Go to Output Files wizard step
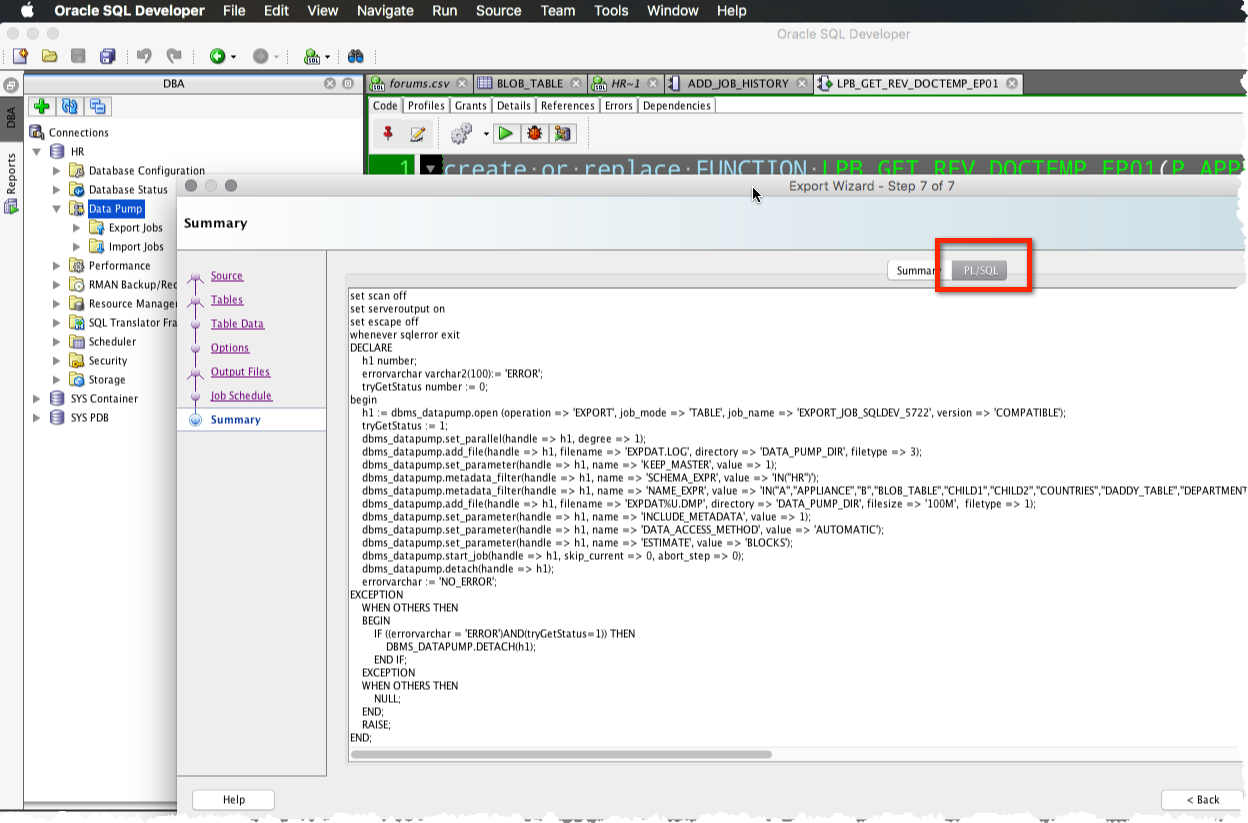 [241, 372]
